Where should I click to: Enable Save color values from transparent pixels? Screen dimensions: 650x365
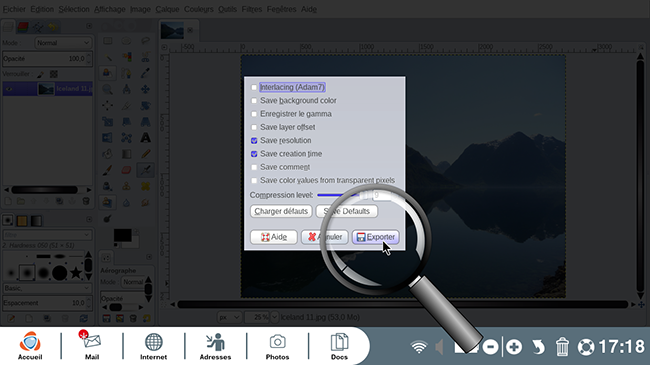click(254, 180)
